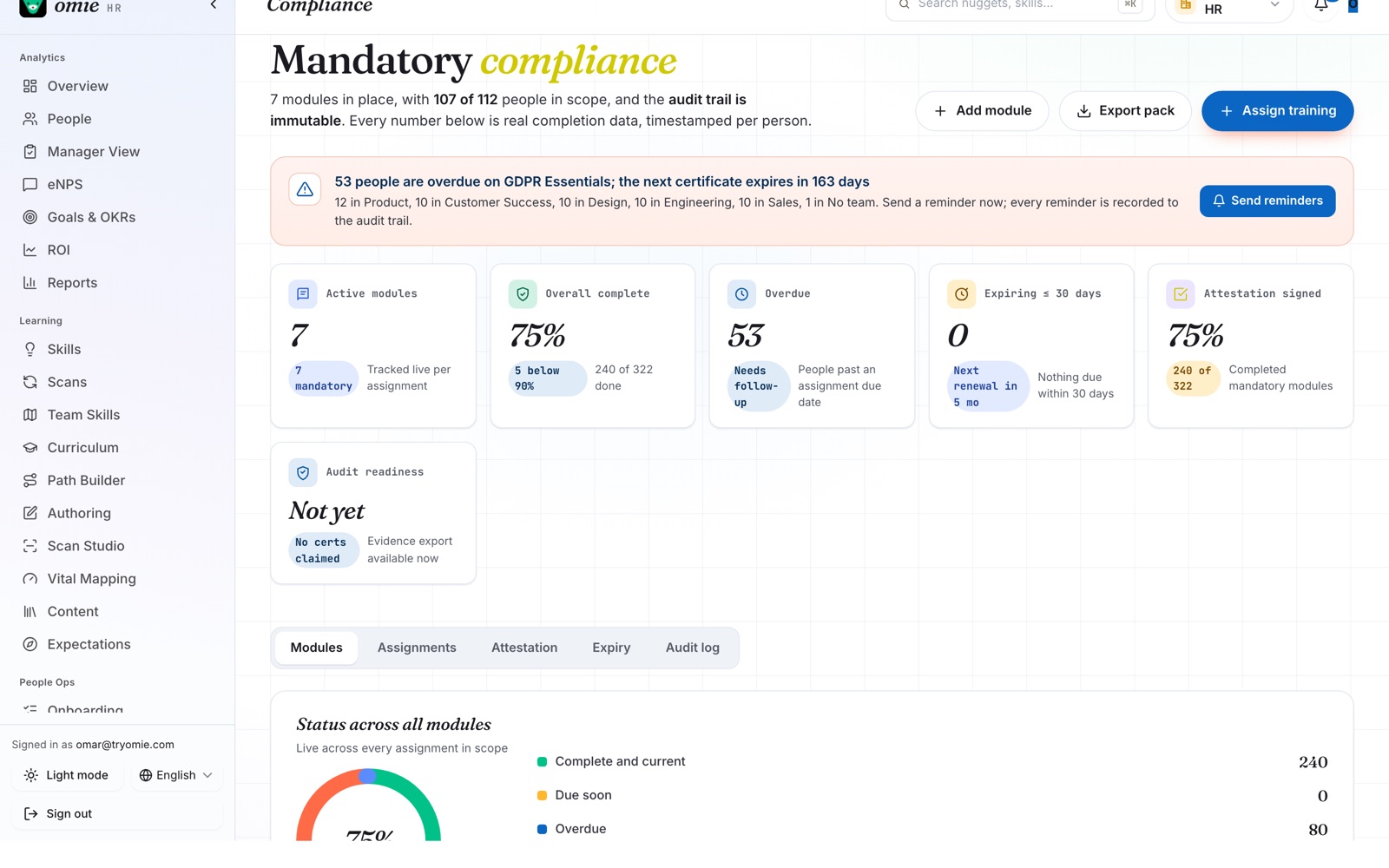This screenshot has width=1389, height=868.
Task: Click the omie logo icon
Action: click(33, 7)
